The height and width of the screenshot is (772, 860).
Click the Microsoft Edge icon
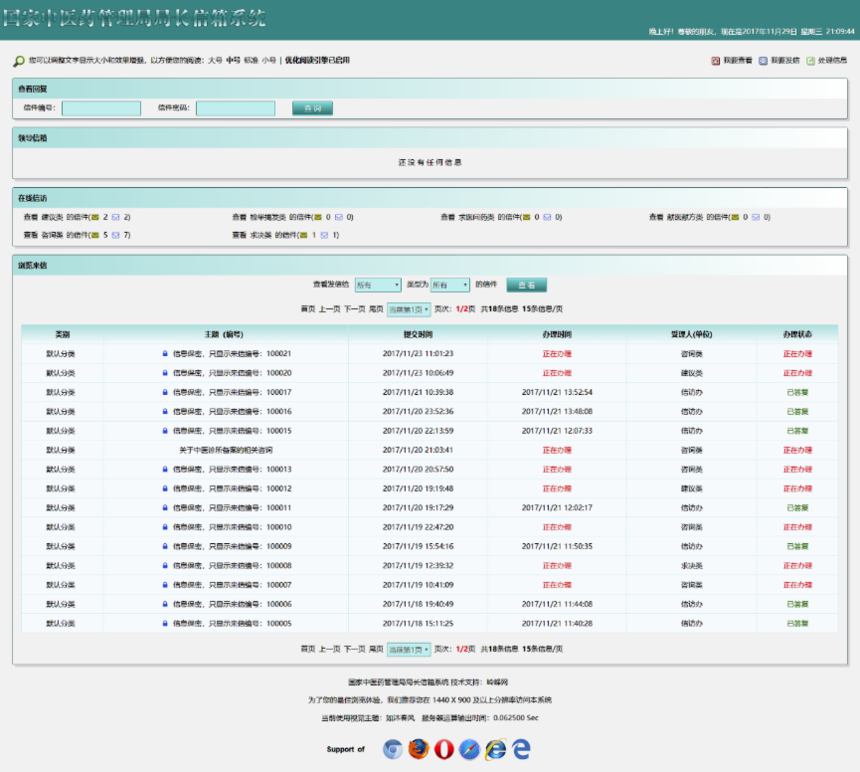520,749
